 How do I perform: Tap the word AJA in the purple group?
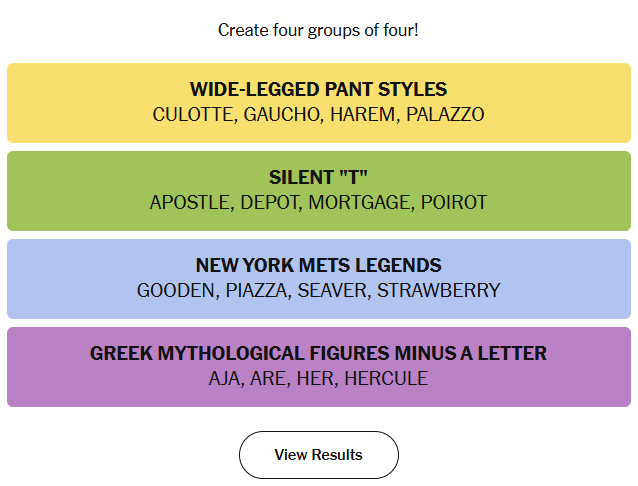tap(226, 378)
